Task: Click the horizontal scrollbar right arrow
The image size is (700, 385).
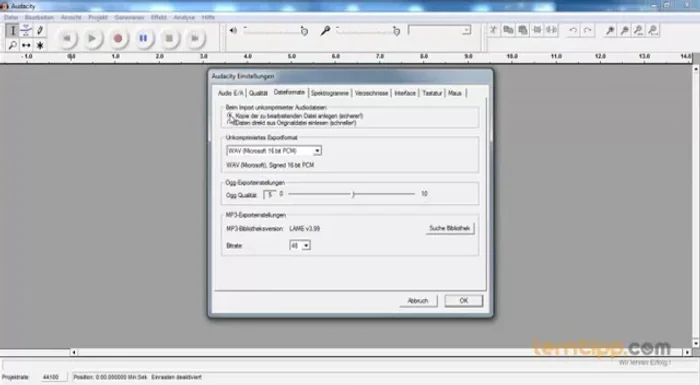Action: (688, 352)
